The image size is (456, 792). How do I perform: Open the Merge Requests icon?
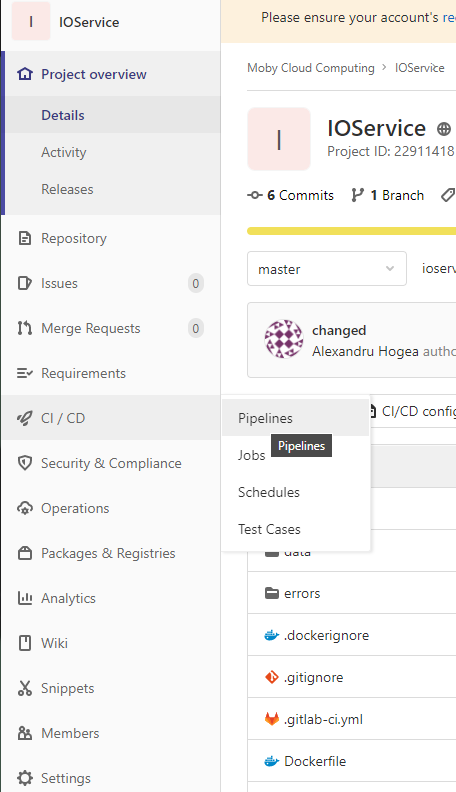click(x=24, y=328)
